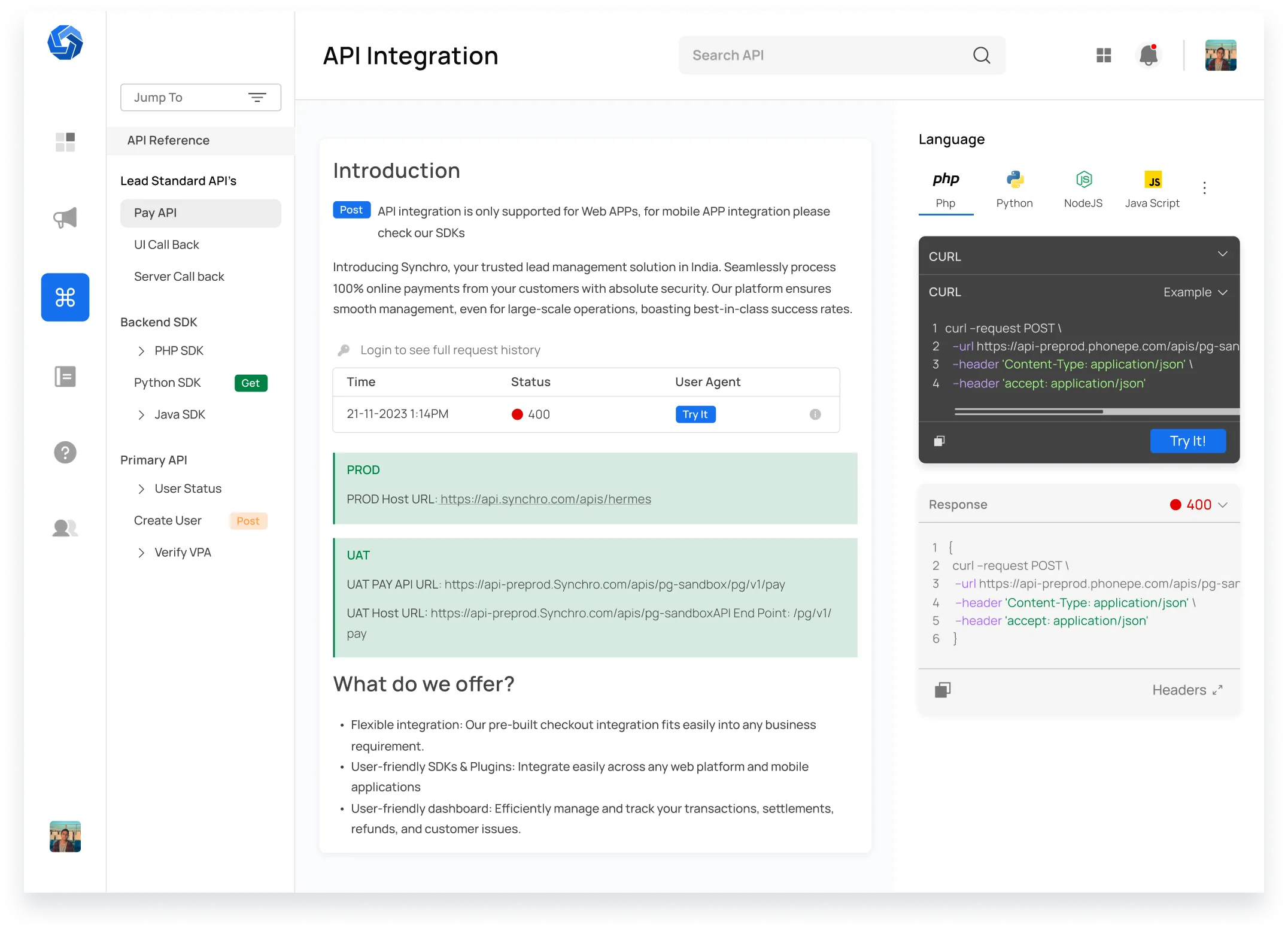Collapse the CURL panel chevron
Image resolution: width=1288 pixels, height=931 pixels.
(x=1222, y=254)
